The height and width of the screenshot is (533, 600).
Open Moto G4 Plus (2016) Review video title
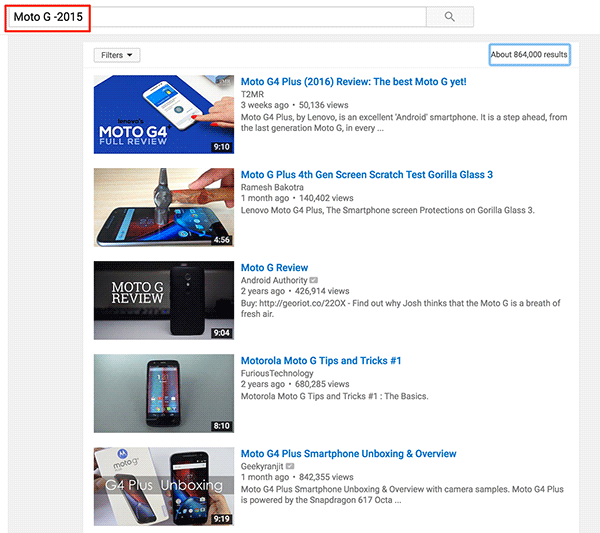pyautogui.click(x=353, y=82)
